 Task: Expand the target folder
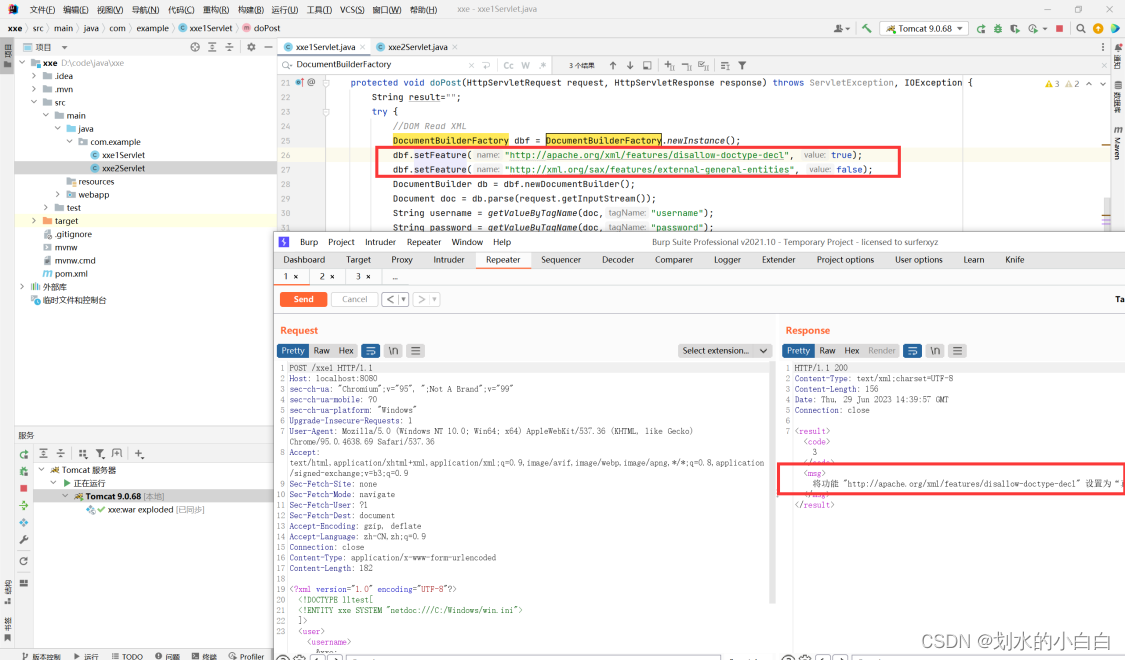pos(34,221)
